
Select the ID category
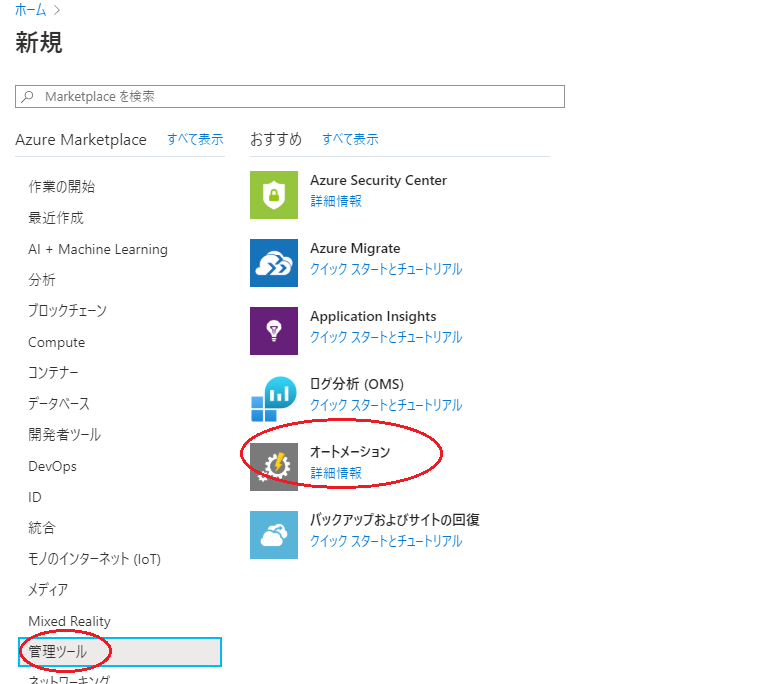(35, 497)
